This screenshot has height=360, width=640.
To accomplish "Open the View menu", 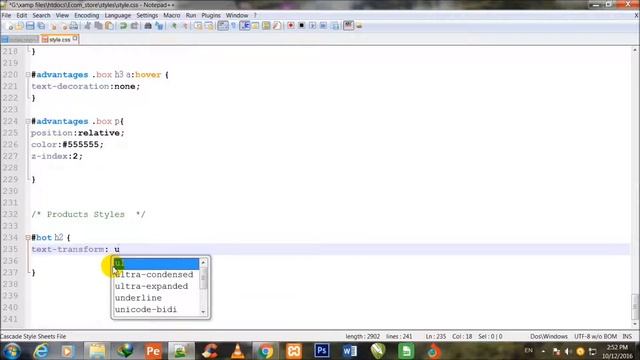I will [x=62, y=16].
